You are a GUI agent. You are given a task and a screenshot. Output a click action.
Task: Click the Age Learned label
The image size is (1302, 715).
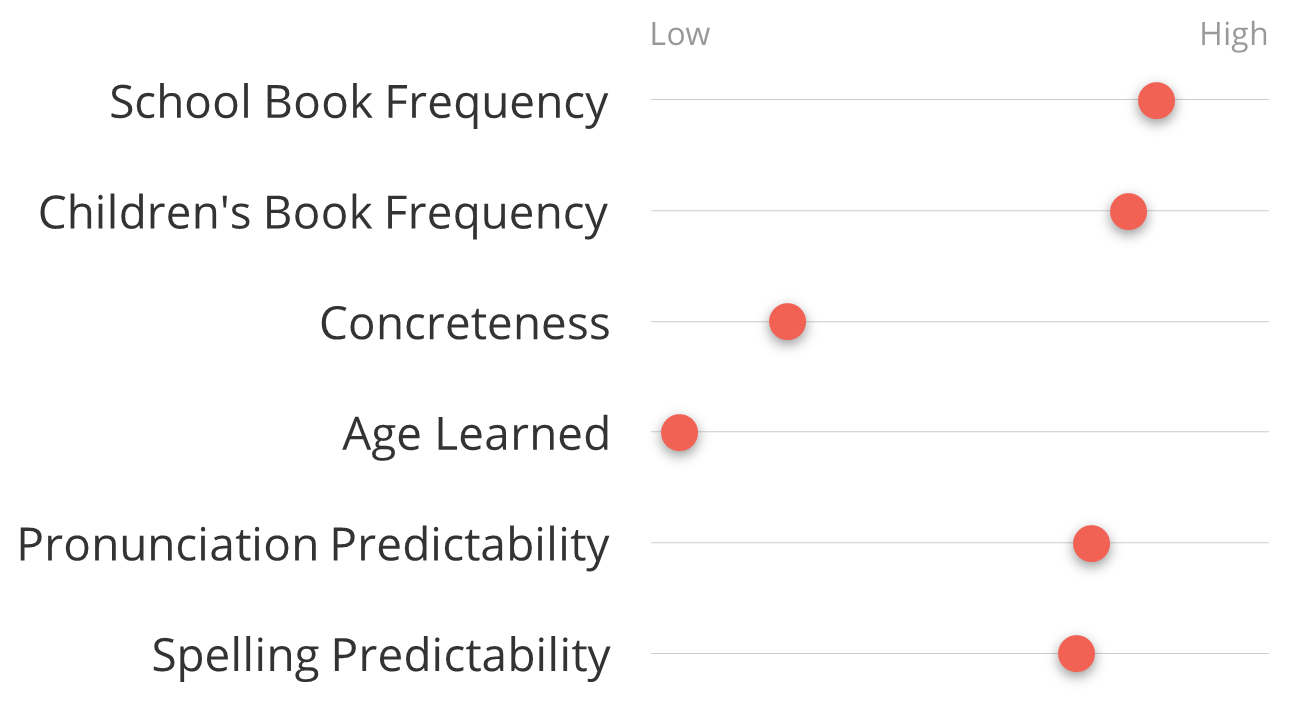point(476,435)
